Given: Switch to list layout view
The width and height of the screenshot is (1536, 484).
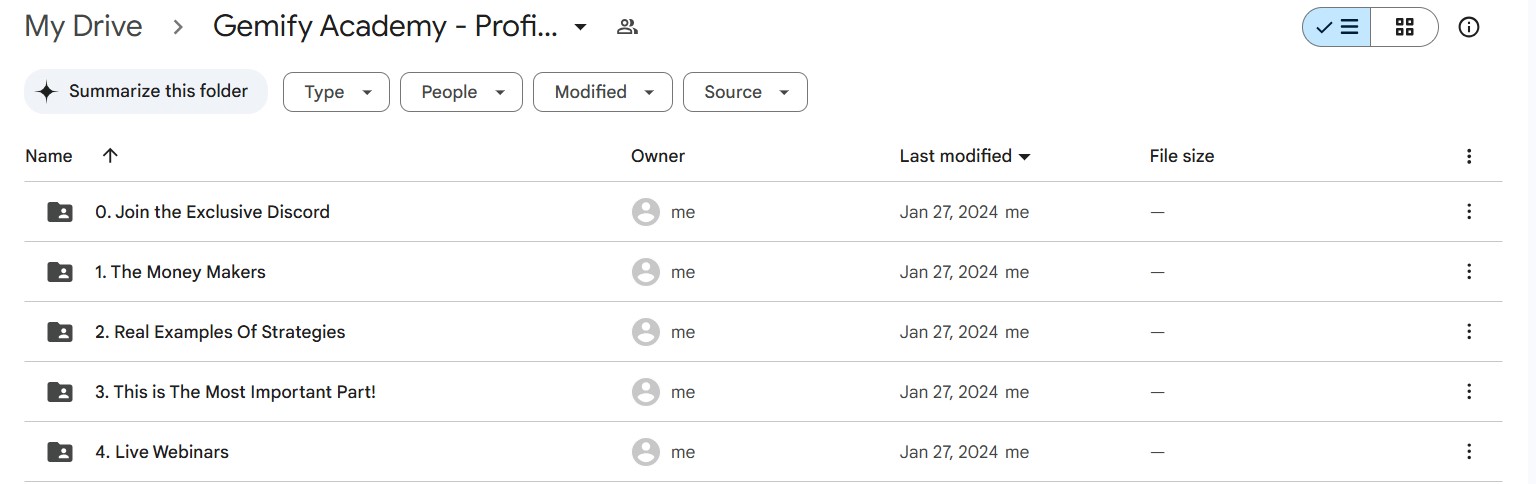Looking at the screenshot, I should (x=1337, y=27).
